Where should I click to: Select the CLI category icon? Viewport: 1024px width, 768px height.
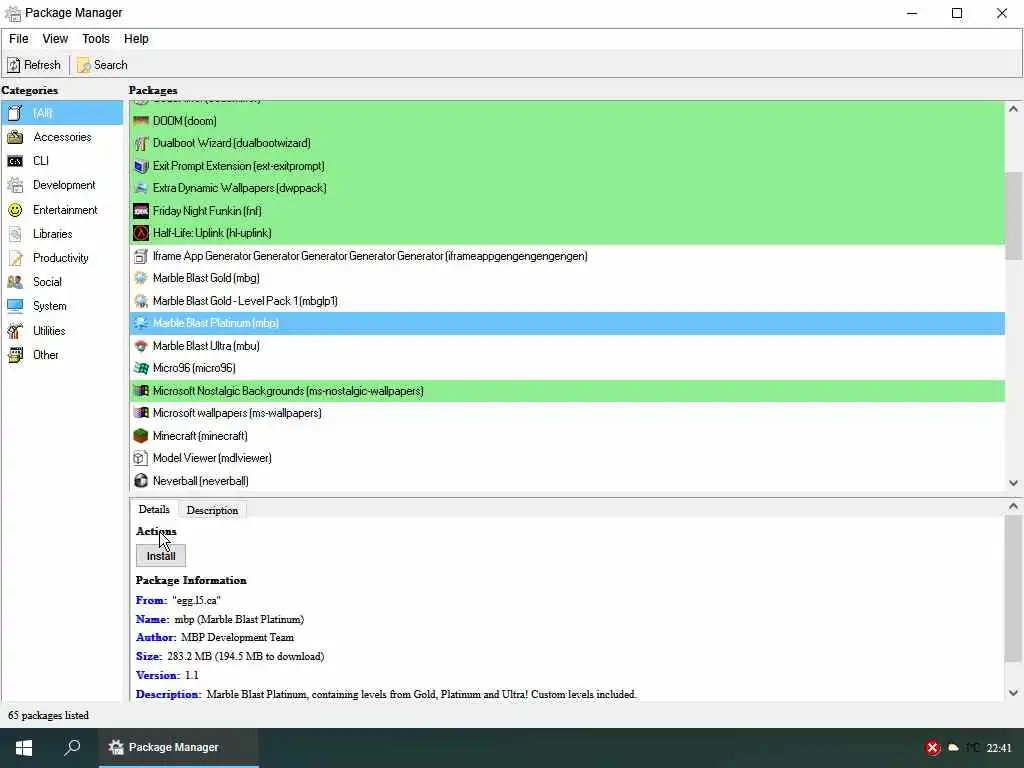(x=15, y=161)
